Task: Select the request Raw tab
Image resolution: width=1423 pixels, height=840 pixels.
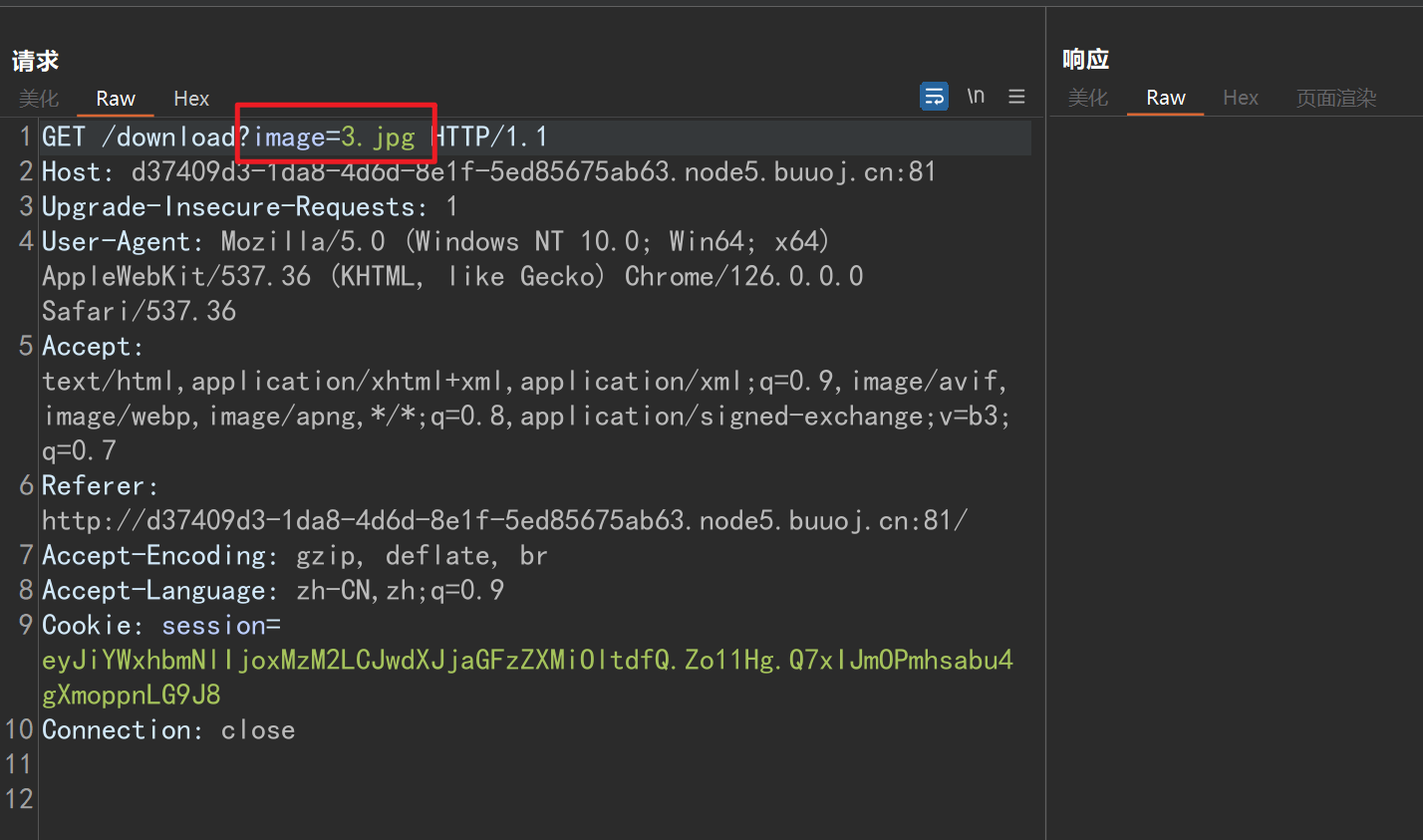Action: click(116, 99)
